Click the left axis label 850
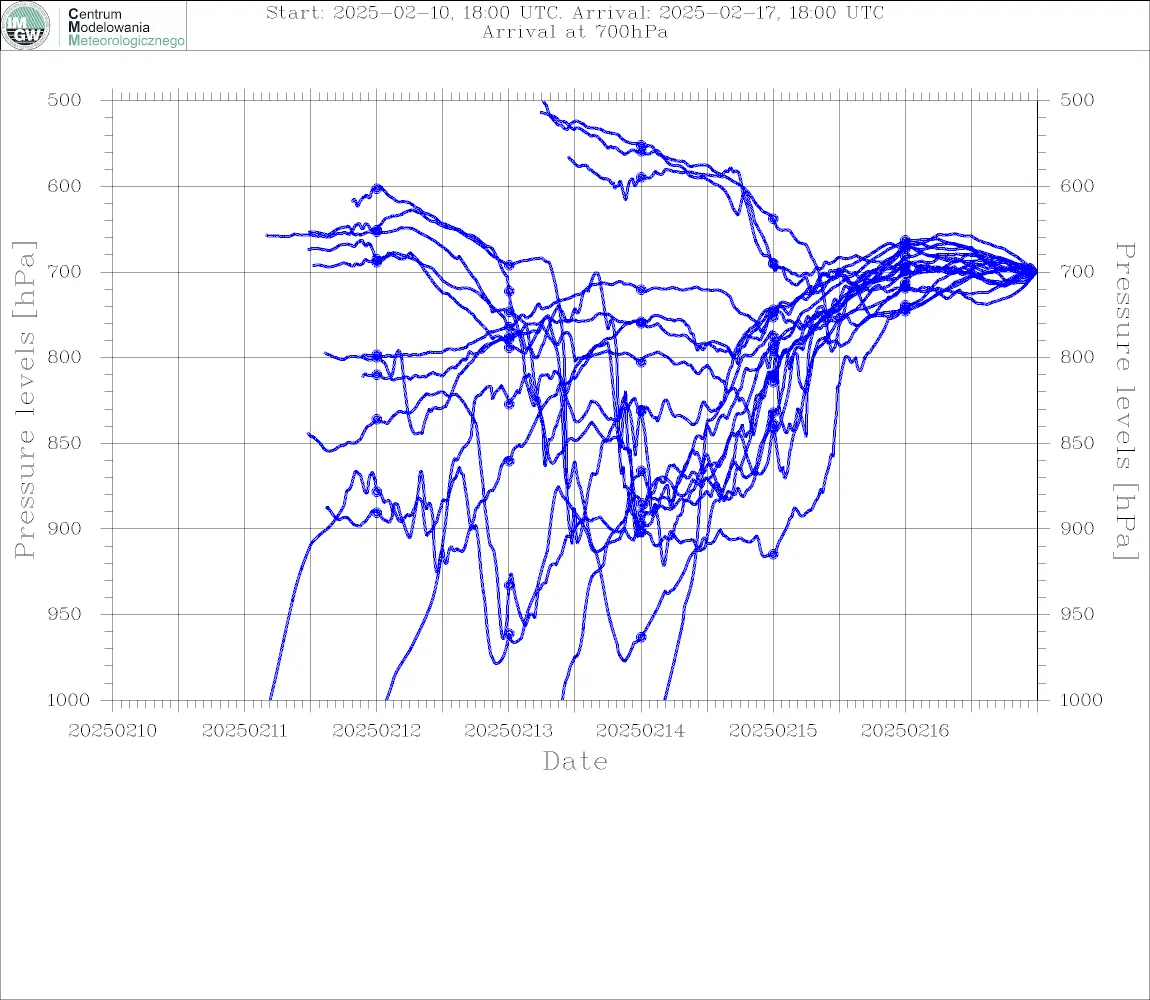The width and height of the screenshot is (1150, 1000). (x=65, y=442)
